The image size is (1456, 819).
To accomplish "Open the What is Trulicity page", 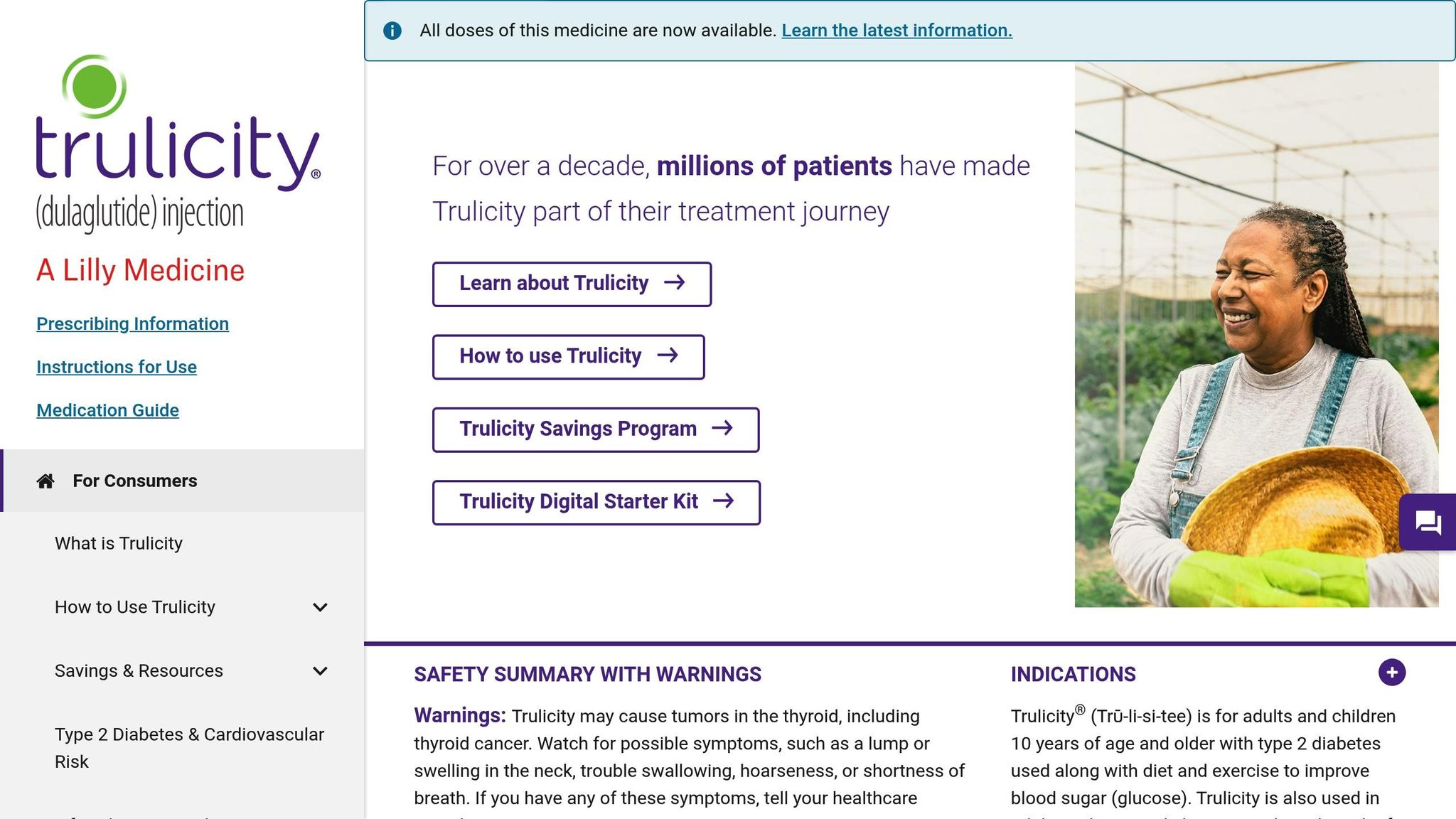I will (118, 542).
